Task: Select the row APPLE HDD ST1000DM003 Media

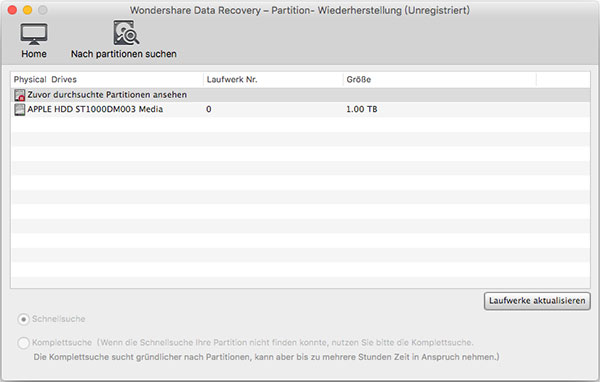Action: point(300,109)
